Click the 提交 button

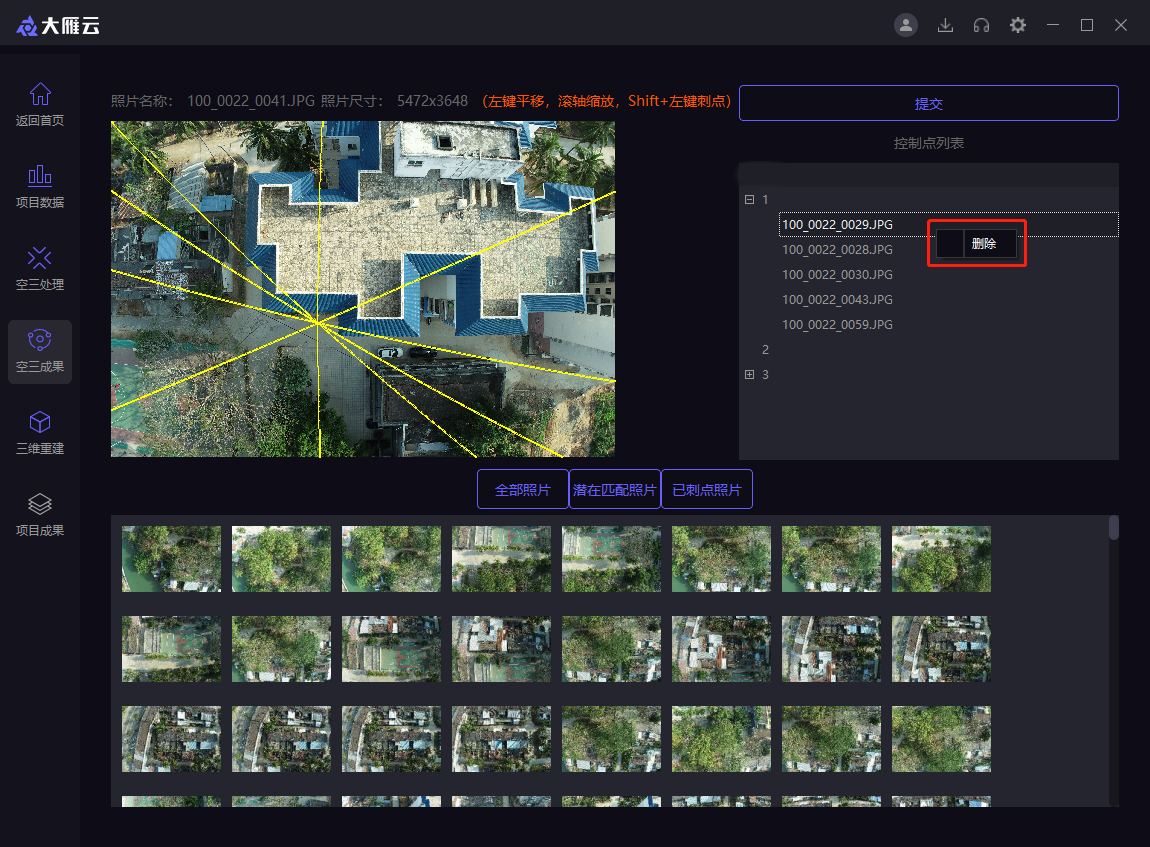point(929,103)
